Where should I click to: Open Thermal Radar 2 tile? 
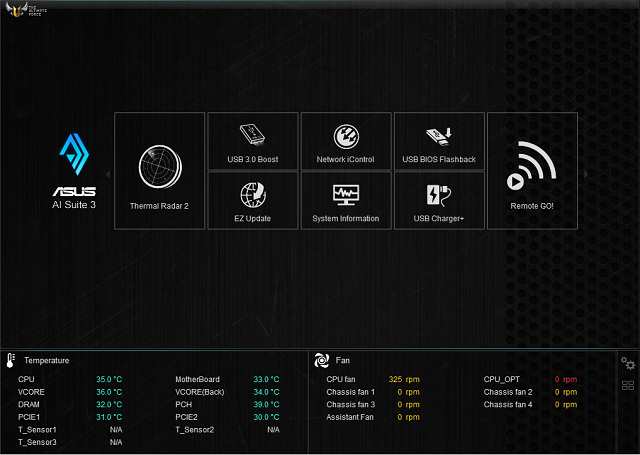pyautogui.click(x=159, y=171)
